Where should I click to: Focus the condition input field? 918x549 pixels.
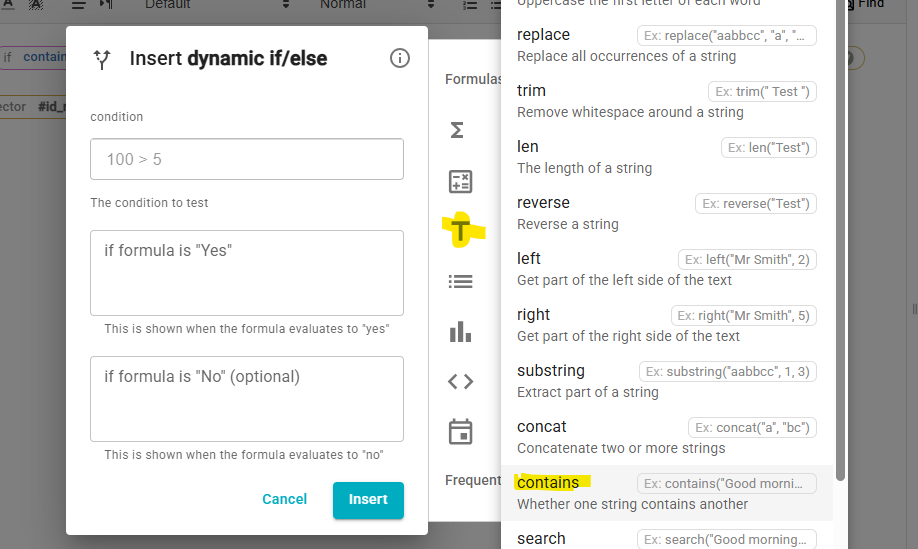click(x=247, y=159)
